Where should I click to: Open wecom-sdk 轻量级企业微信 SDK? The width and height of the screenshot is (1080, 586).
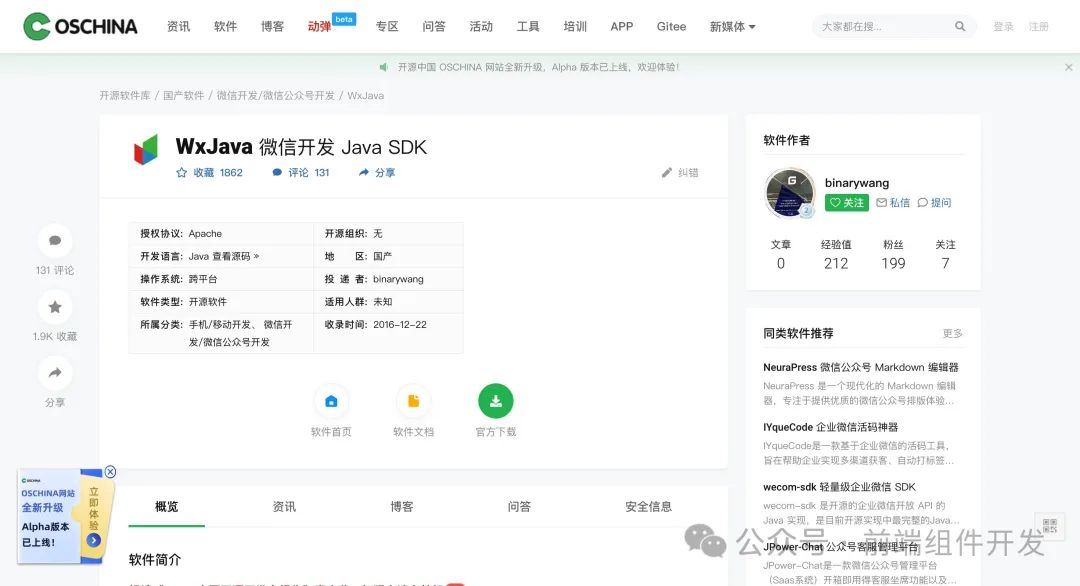(x=840, y=487)
